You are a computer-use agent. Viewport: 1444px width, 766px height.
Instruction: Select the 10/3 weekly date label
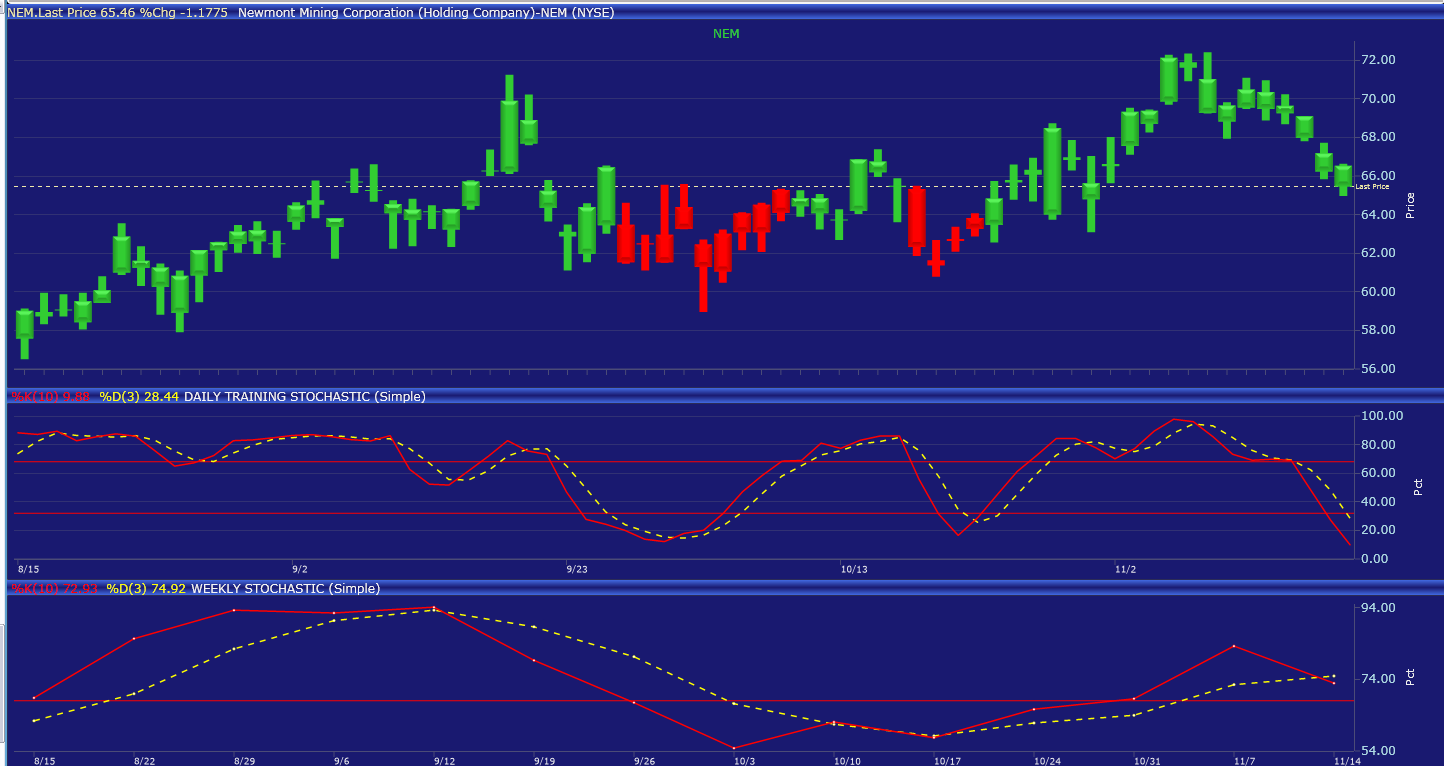pos(745,761)
